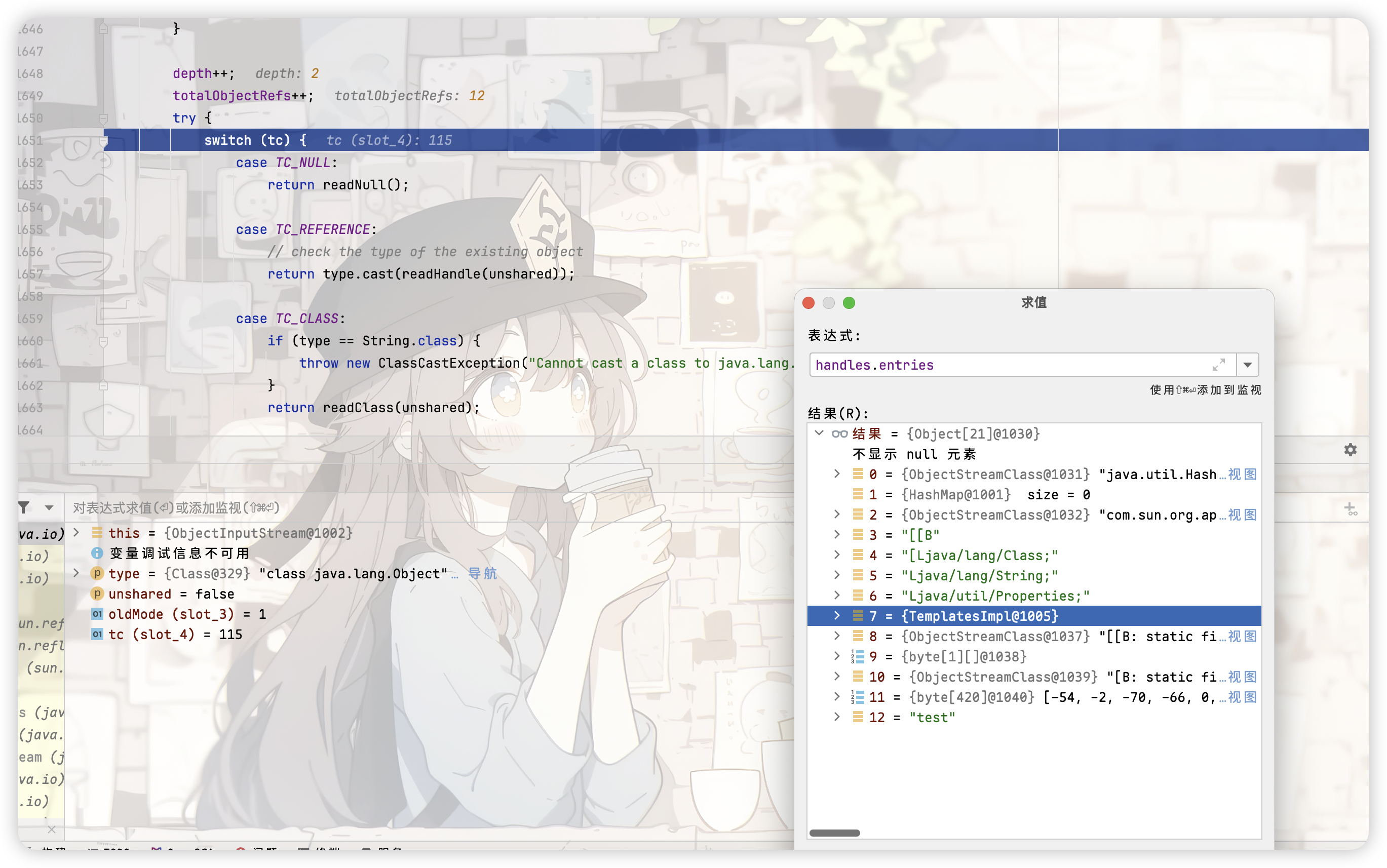Select oldMode (slot_3) = 1 row
The height and width of the screenshot is (868, 1387).
coord(430,614)
